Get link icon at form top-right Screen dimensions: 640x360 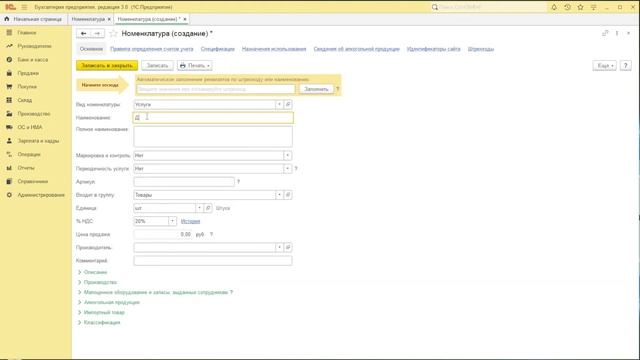pyautogui.click(x=605, y=33)
